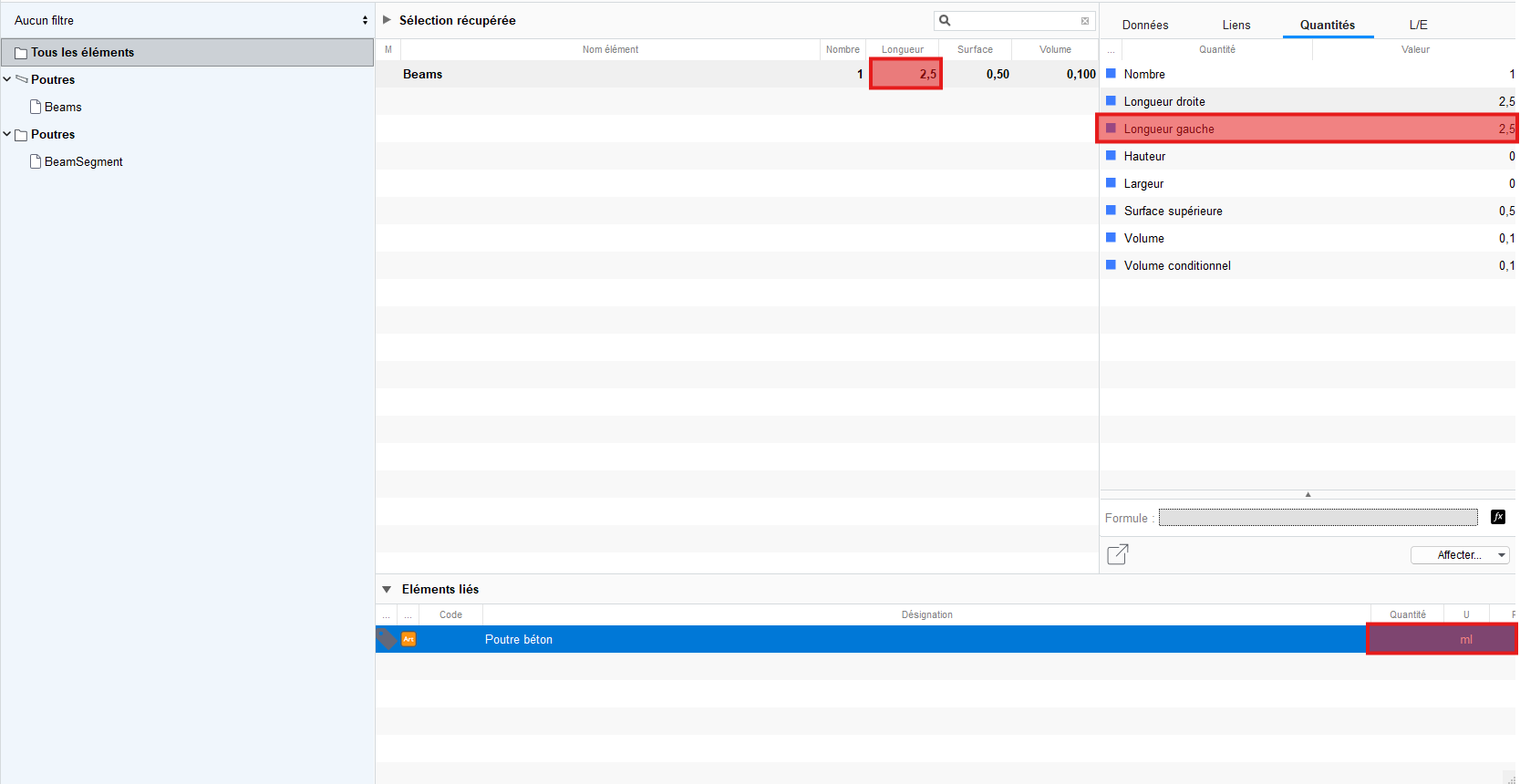
Task: Clear the search field with the X icon
Action: click(1085, 21)
